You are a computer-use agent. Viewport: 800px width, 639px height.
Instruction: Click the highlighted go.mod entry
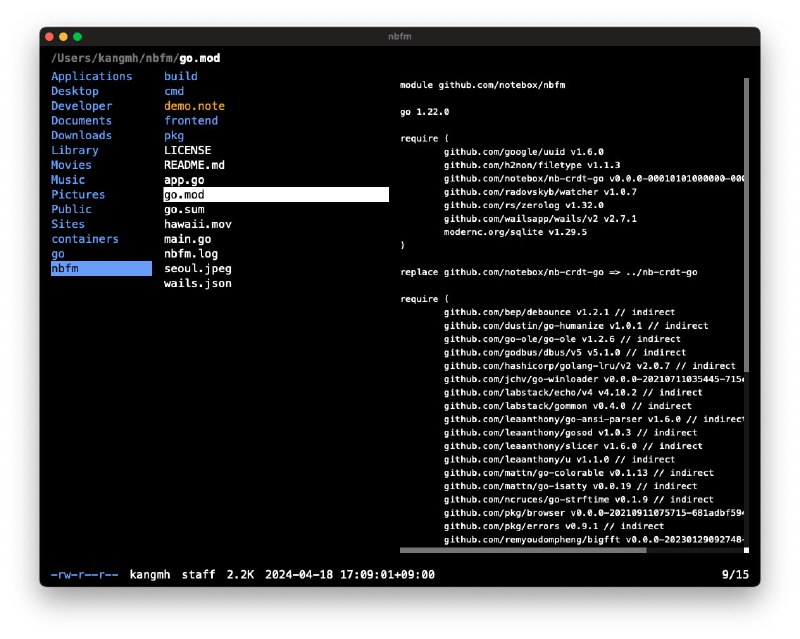275,195
